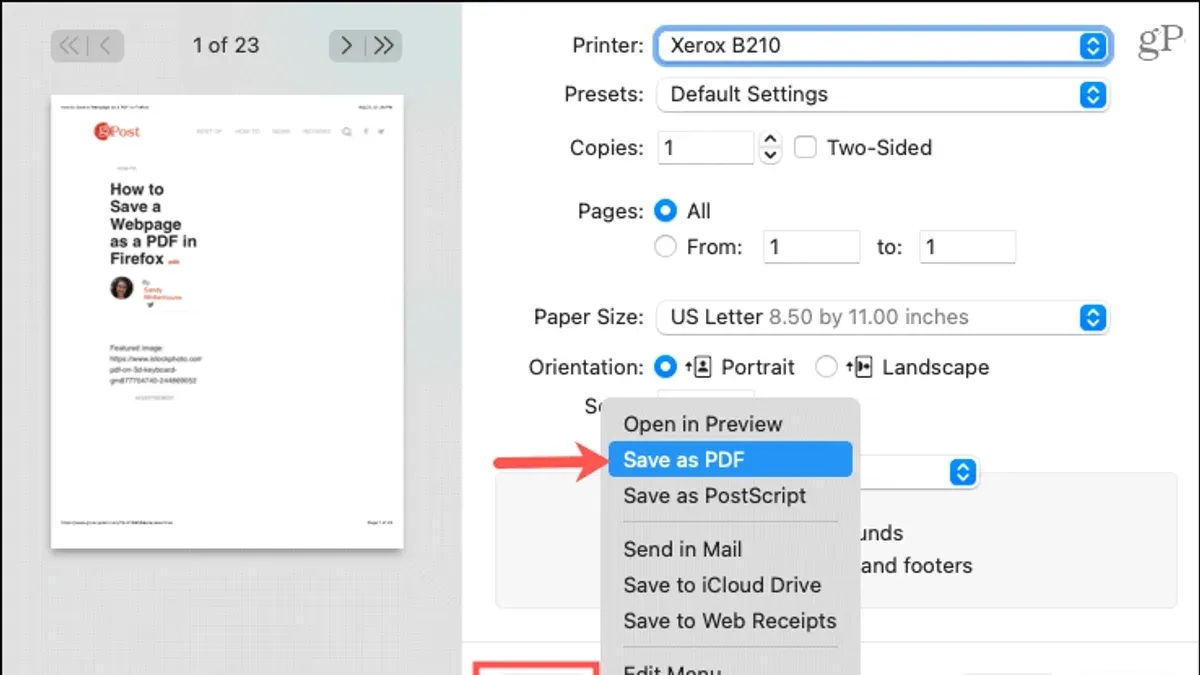The width and height of the screenshot is (1200, 675).
Task: Enable the Two-Sided checkbox
Action: pyautogui.click(x=805, y=148)
